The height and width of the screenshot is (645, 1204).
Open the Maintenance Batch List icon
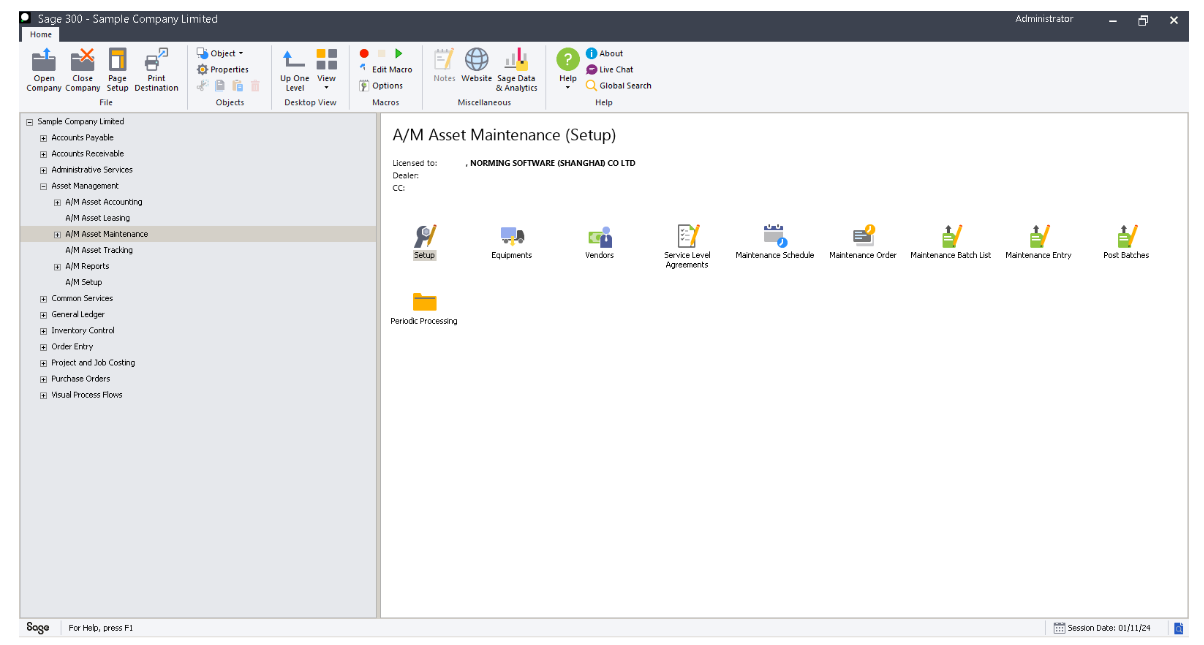point(950,237)
